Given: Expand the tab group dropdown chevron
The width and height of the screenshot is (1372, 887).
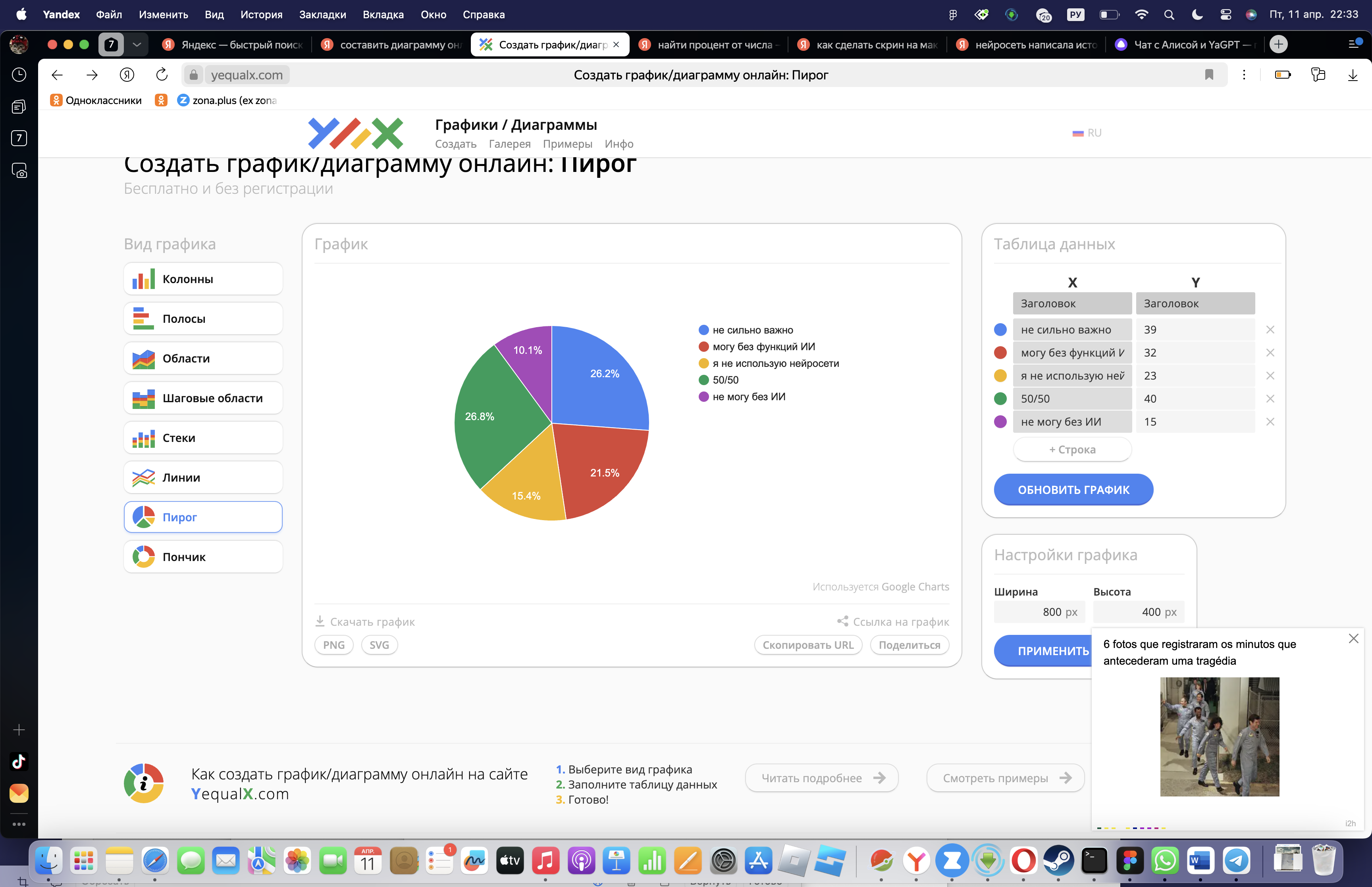Looking at the screenshot, I should 137,44.
